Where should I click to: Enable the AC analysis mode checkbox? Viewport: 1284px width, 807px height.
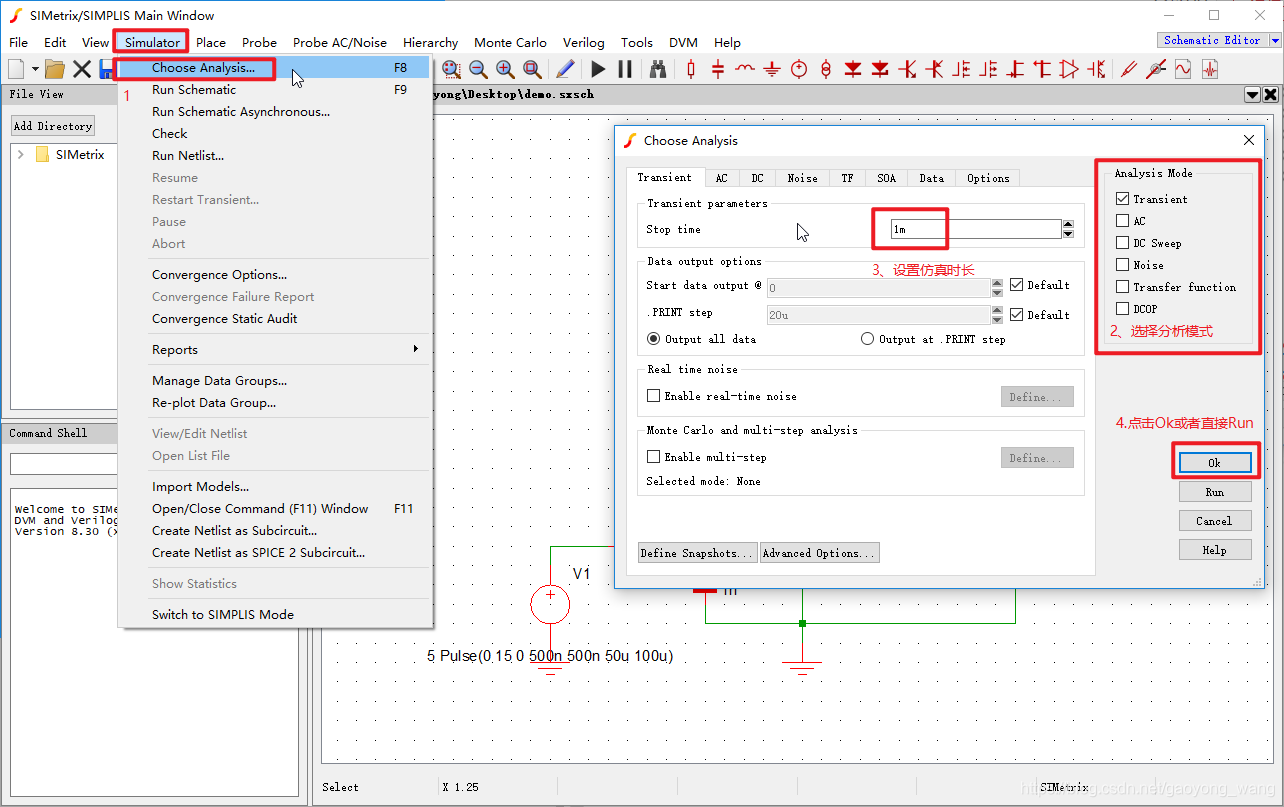(x=1123, y=221)
